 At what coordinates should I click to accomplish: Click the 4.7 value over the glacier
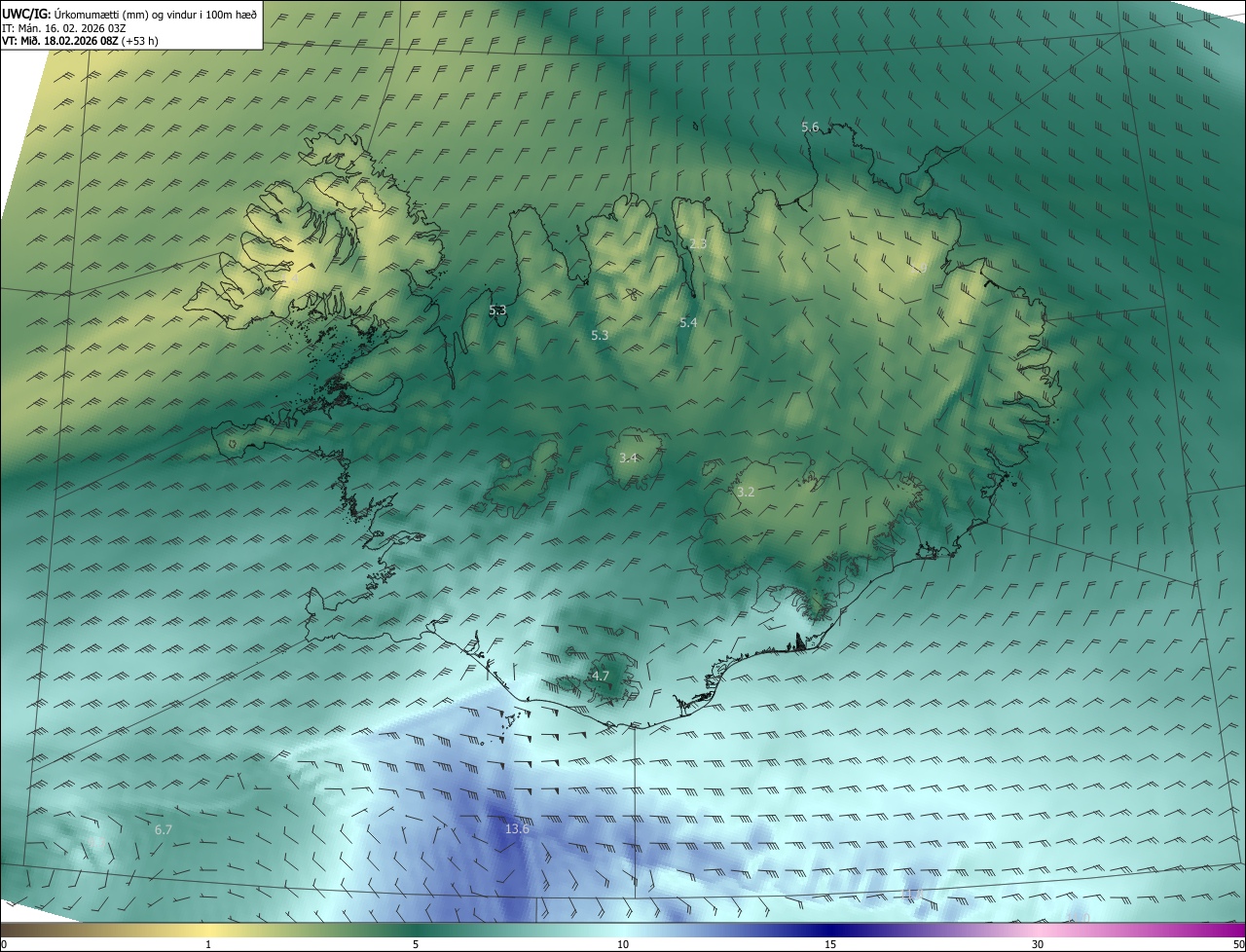click(601, 676)
